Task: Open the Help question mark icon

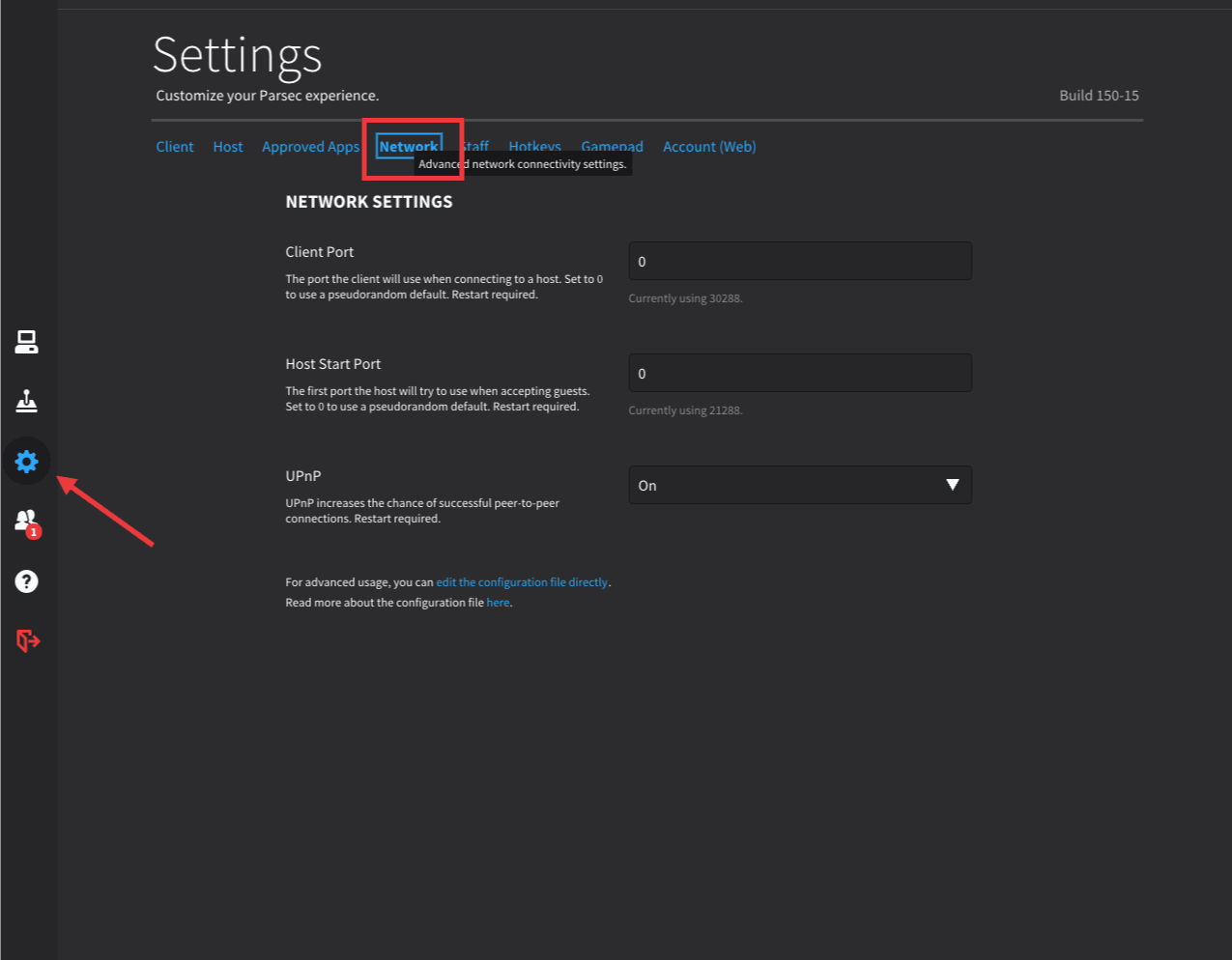Action: tap(26, 581)
